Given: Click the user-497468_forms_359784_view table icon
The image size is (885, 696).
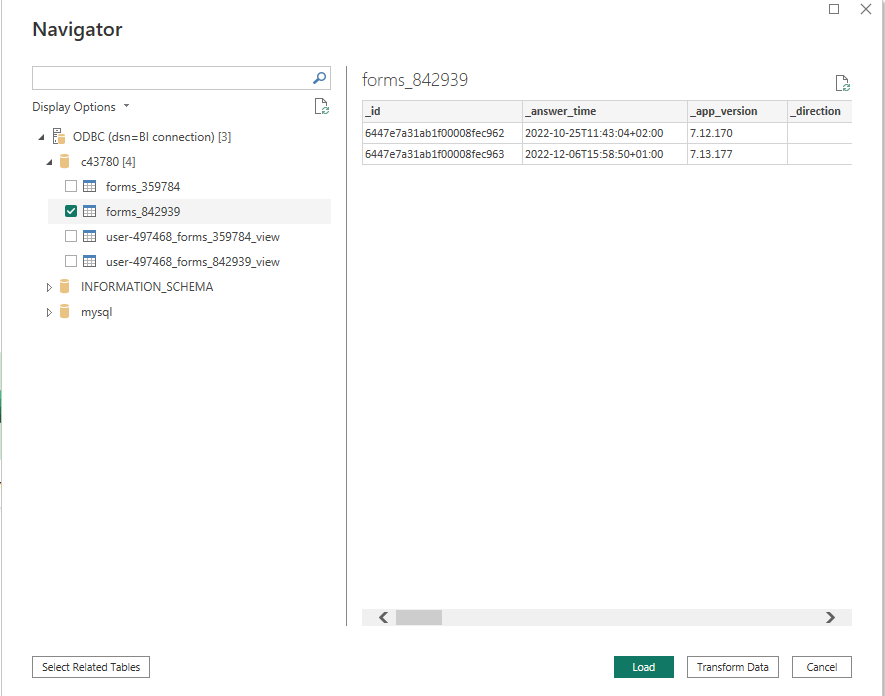Looking at the screenshot, I should click(89, 237).
